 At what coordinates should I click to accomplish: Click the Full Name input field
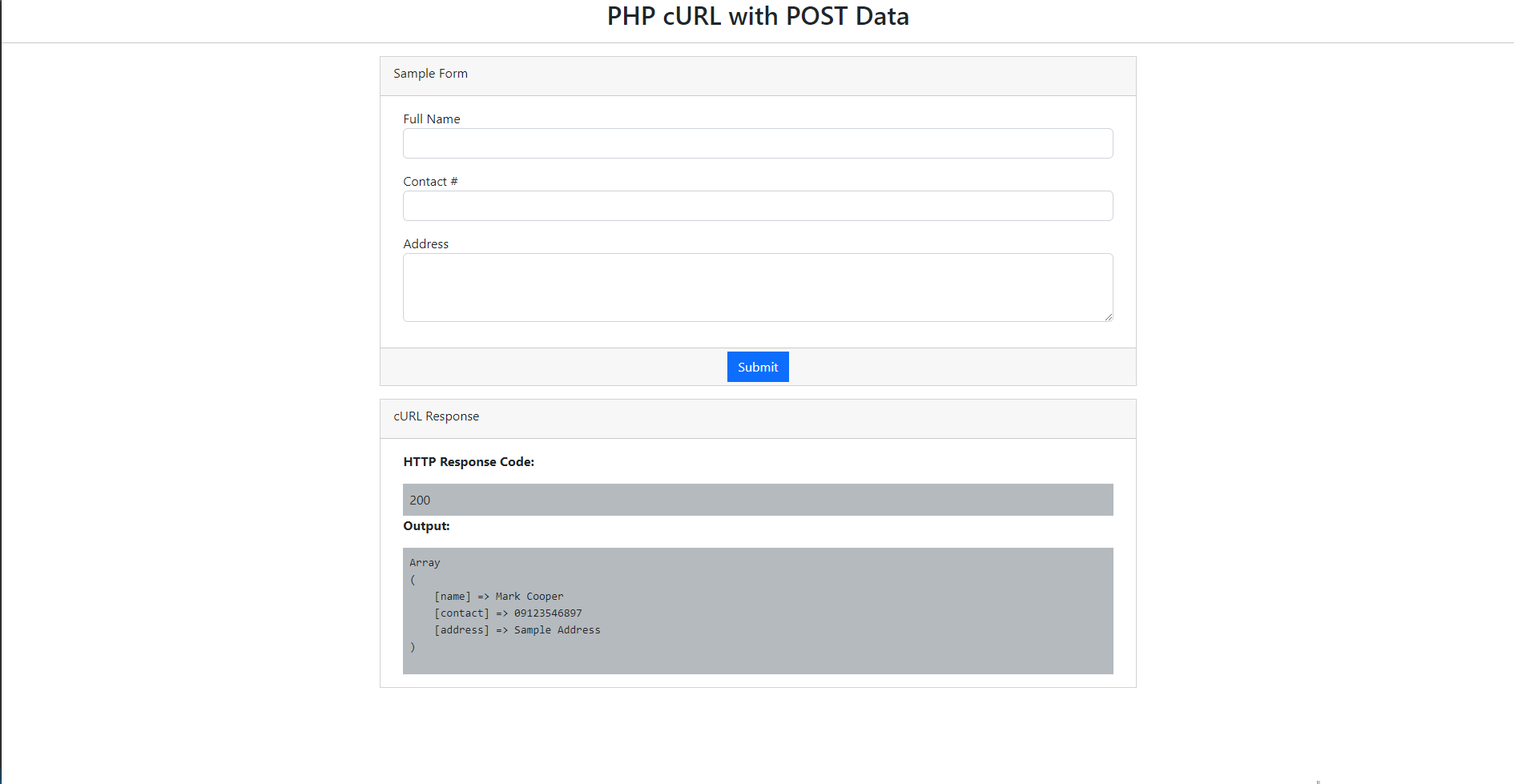(x=758, y=143)
